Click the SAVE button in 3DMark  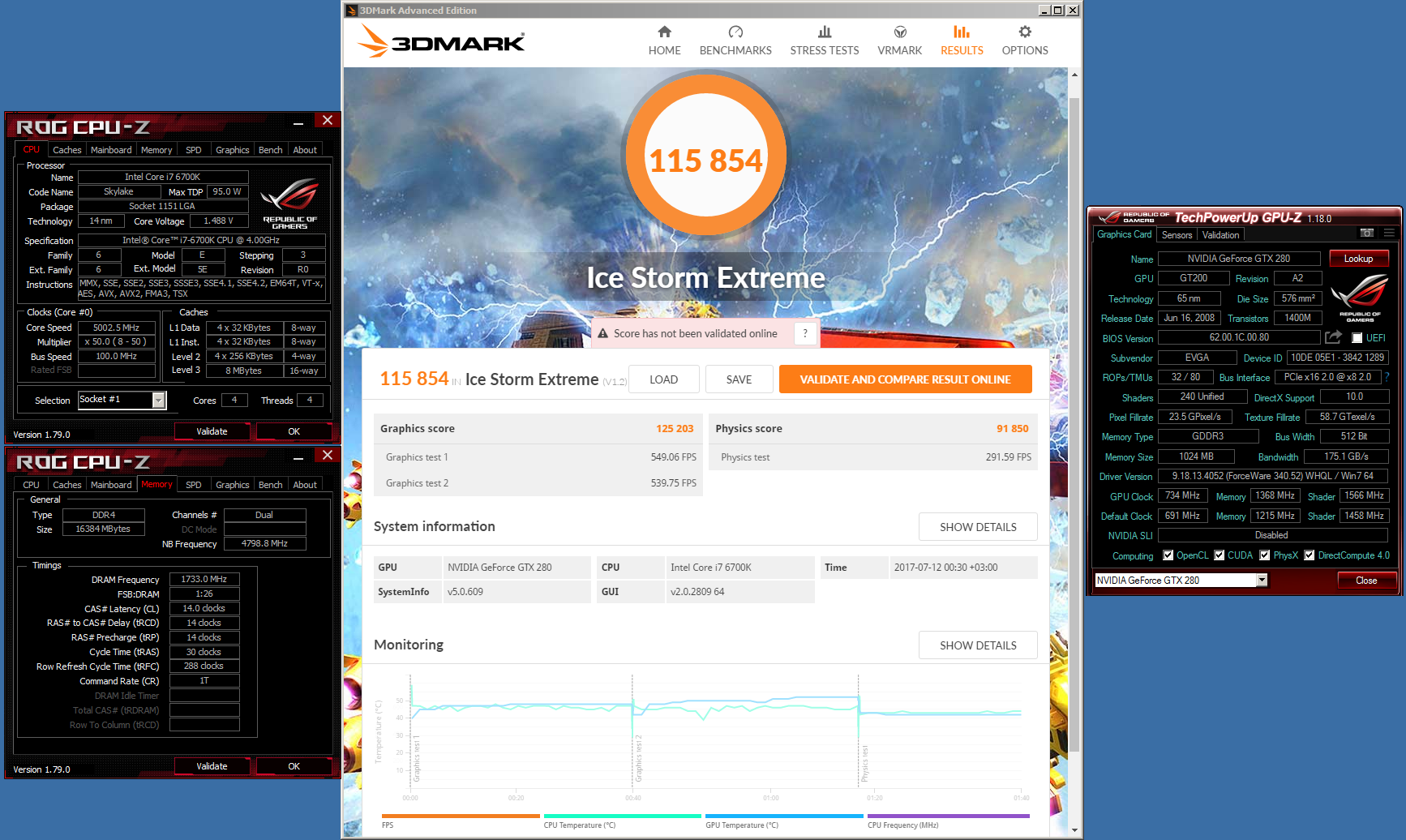(739, 379)
